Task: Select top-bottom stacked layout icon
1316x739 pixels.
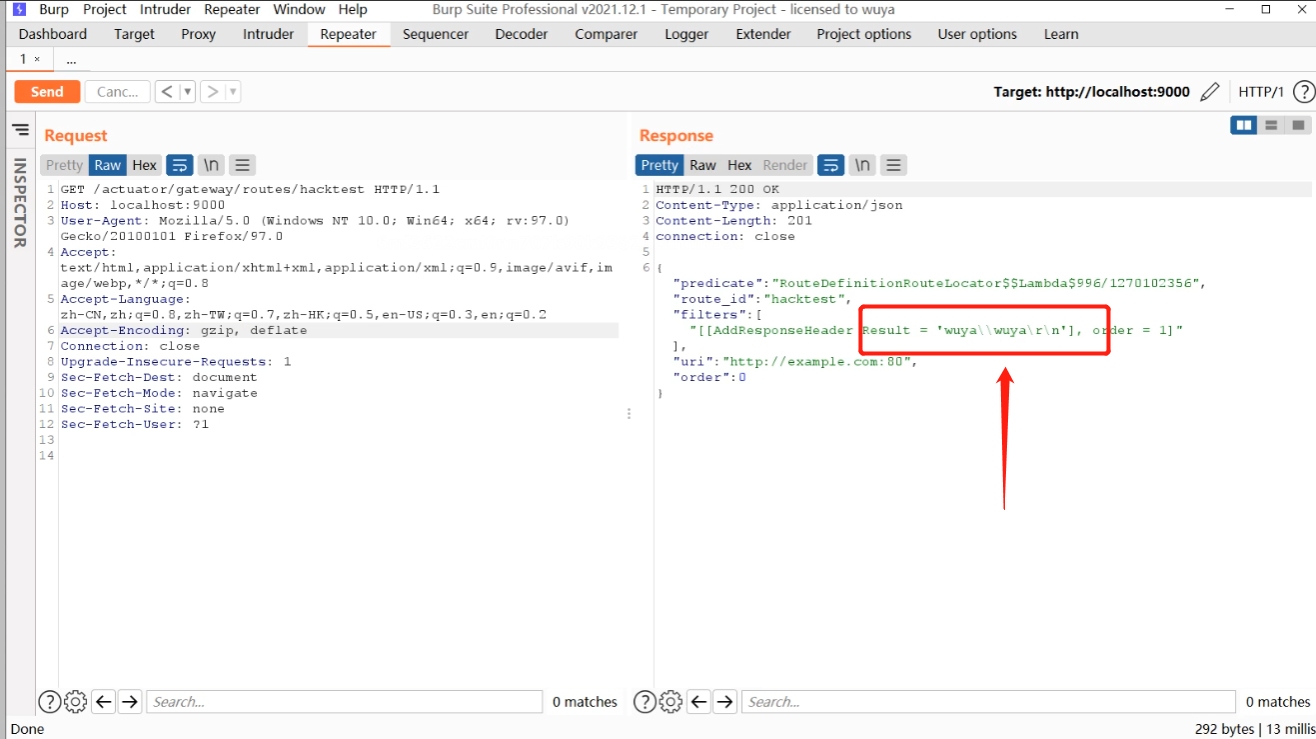Action: pos(1271,125)
